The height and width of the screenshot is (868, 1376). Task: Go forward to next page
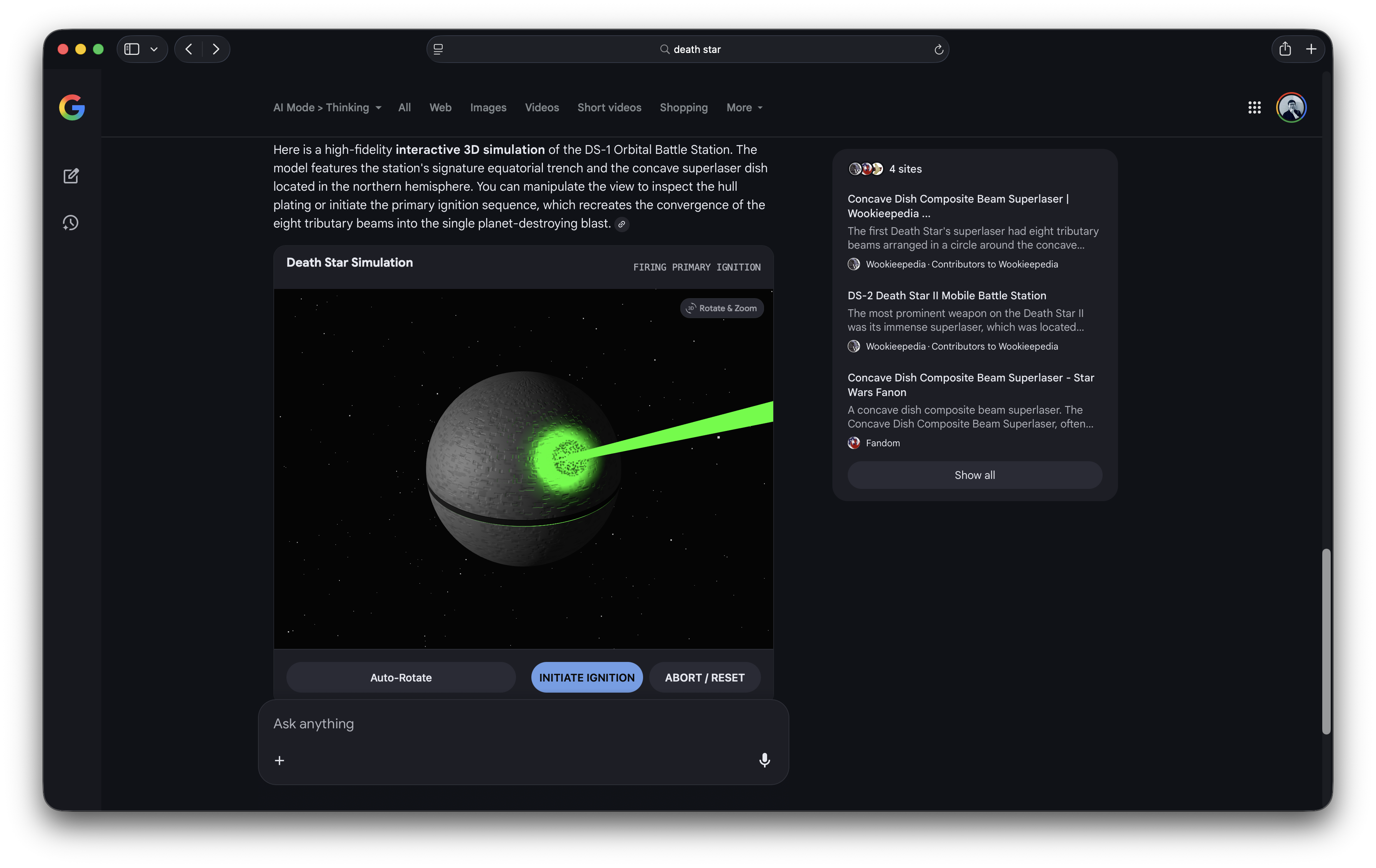coord(216,49)
